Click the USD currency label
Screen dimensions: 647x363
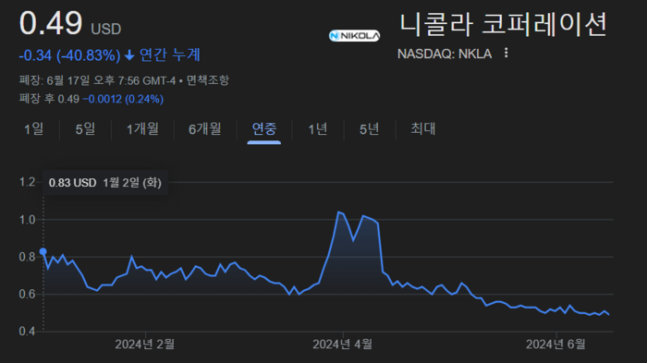106,29
